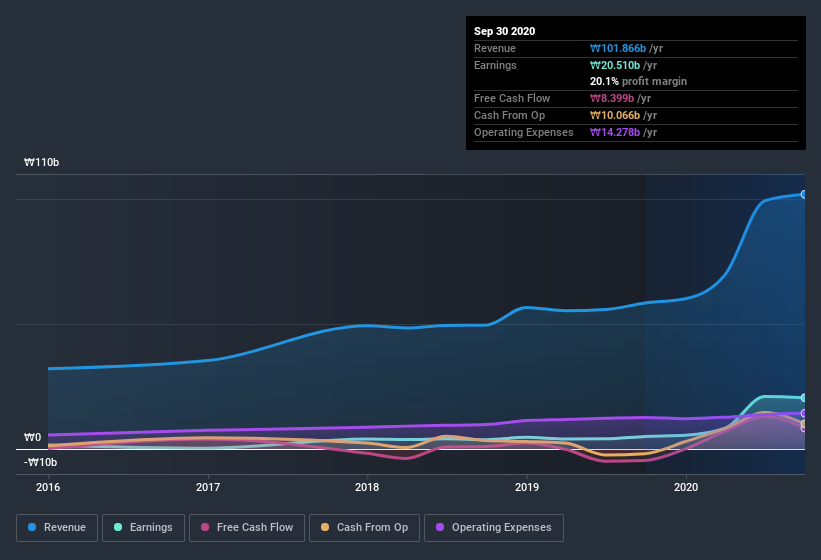Click the Cash From Op label in tooltip

click(509, 115)
